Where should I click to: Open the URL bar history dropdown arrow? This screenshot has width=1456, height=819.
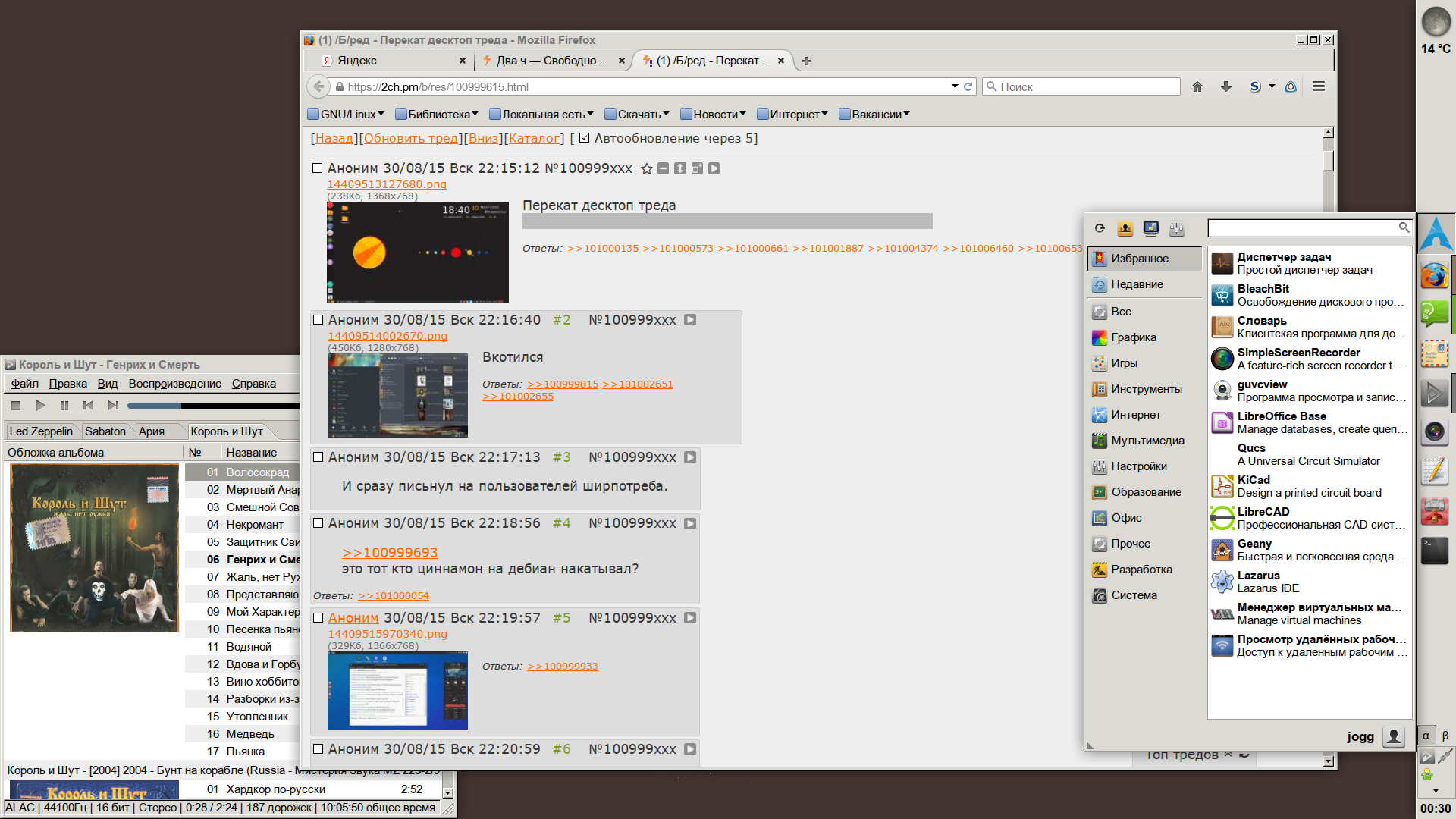[x=955, y=86]
